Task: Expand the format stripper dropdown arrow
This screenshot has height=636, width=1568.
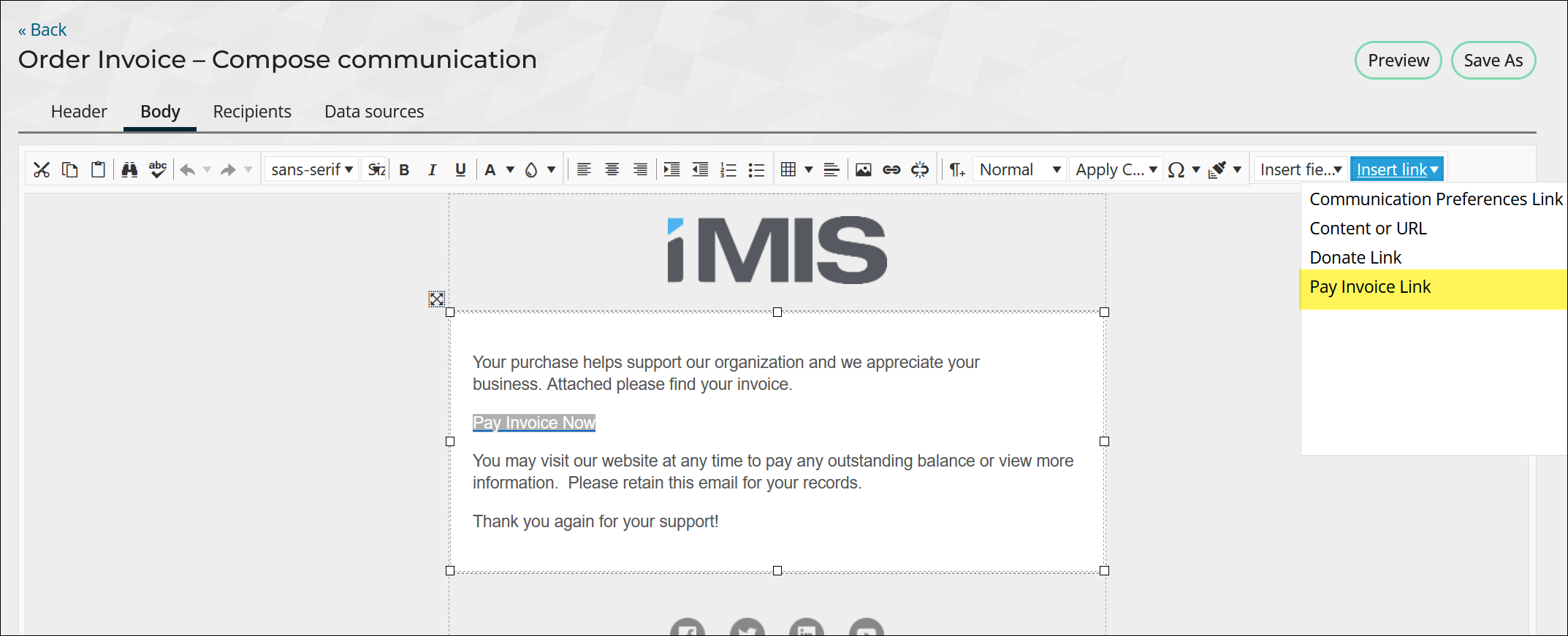Action: (1237, 170)
